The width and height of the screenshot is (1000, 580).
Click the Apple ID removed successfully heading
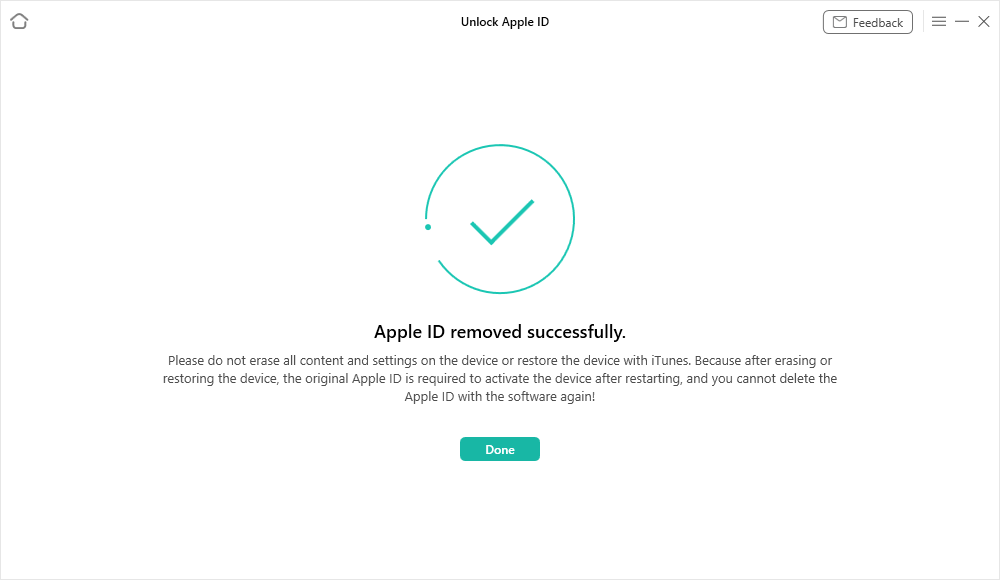[500, 331]
